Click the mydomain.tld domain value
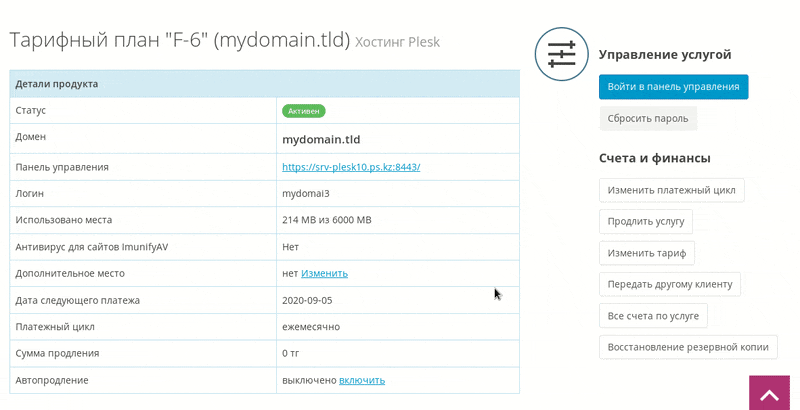 click(x=321, y=139)
